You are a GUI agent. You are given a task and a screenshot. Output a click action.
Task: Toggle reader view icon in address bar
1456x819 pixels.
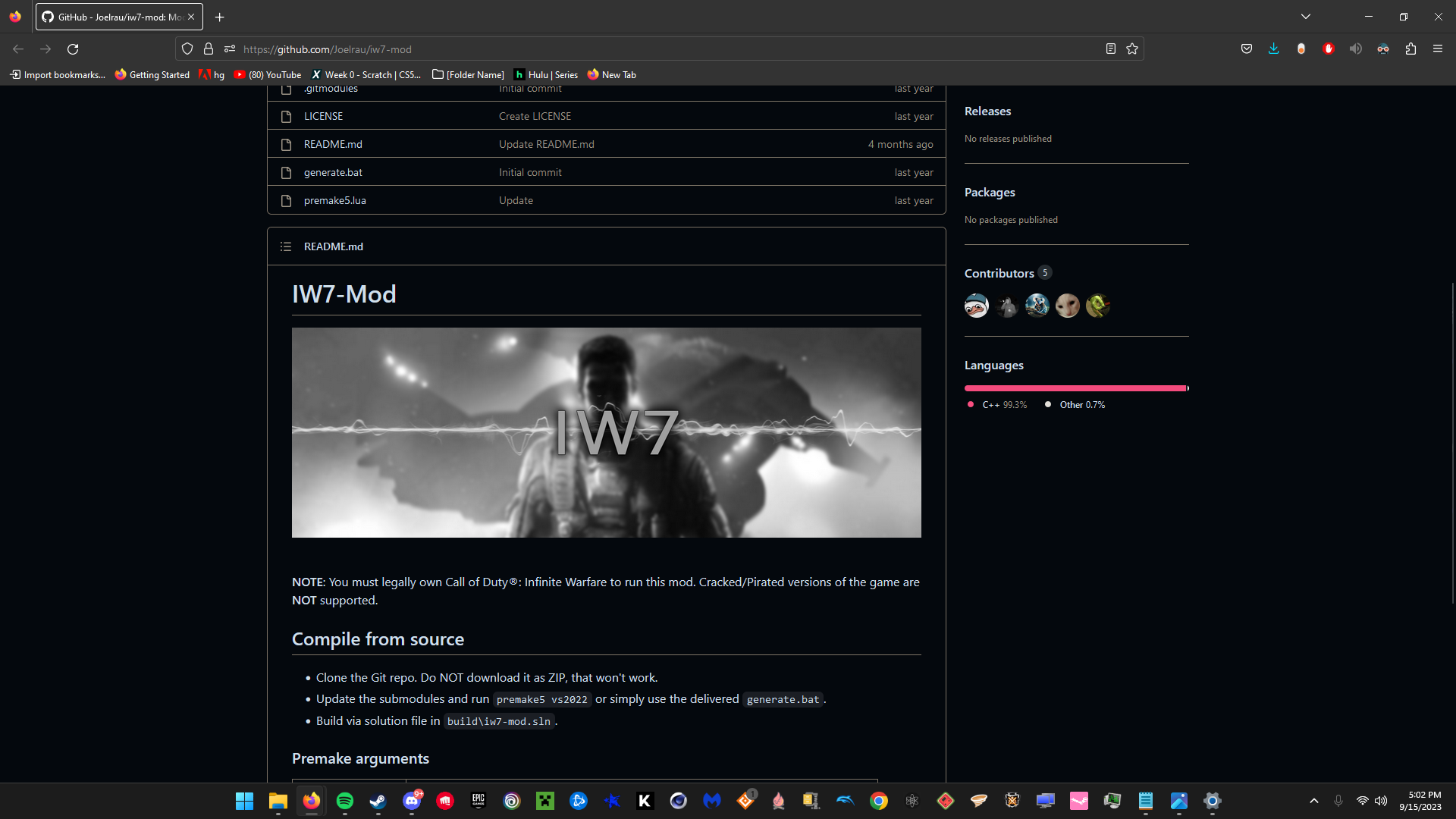pyautogui.click(x=1111, y=49)
